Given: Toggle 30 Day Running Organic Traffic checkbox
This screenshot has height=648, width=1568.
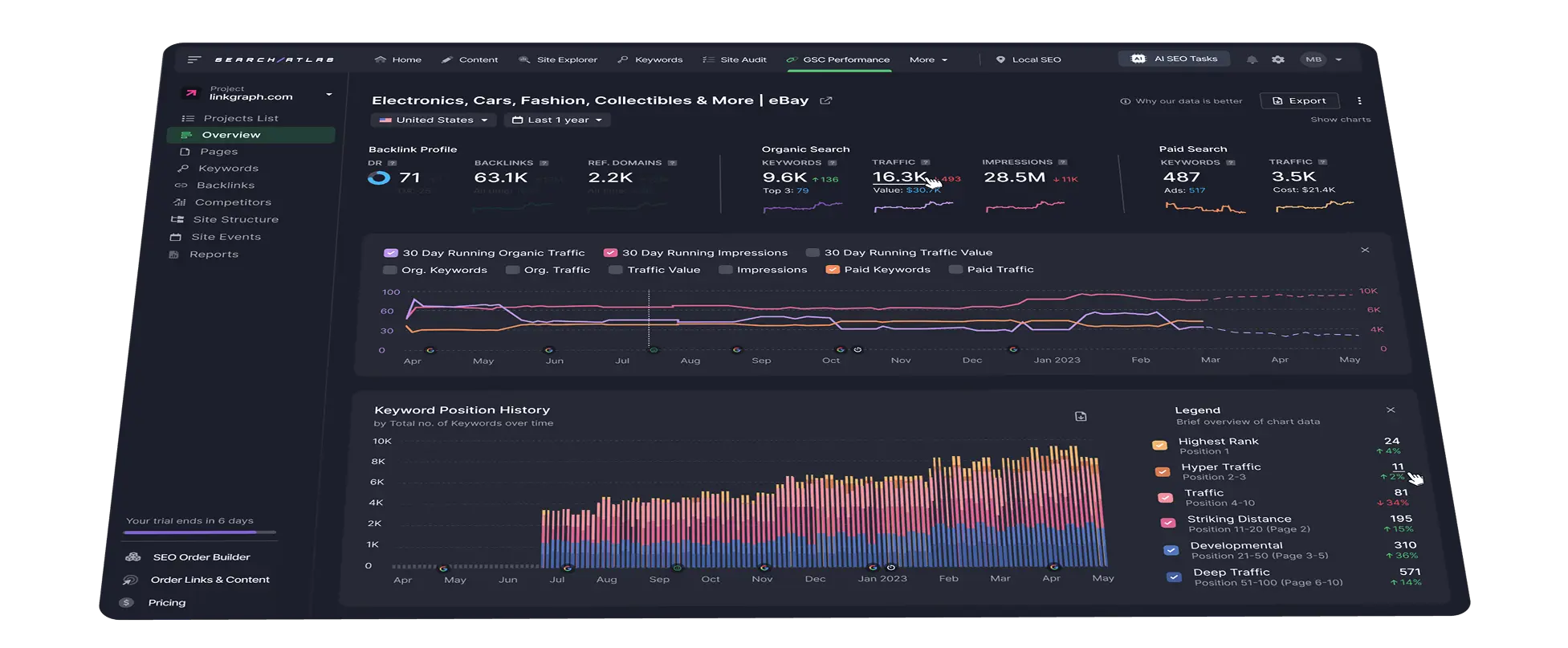Looking at the screenshot, I should 391,253.
